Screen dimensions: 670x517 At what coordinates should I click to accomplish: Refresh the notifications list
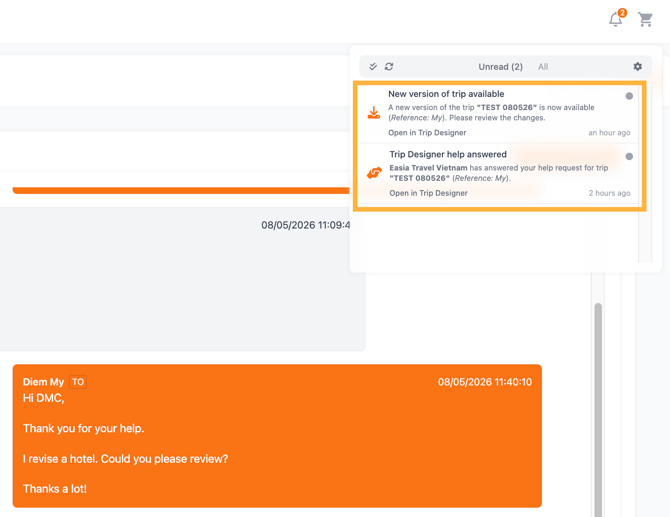pyautogui.click(x=389, y=66)
